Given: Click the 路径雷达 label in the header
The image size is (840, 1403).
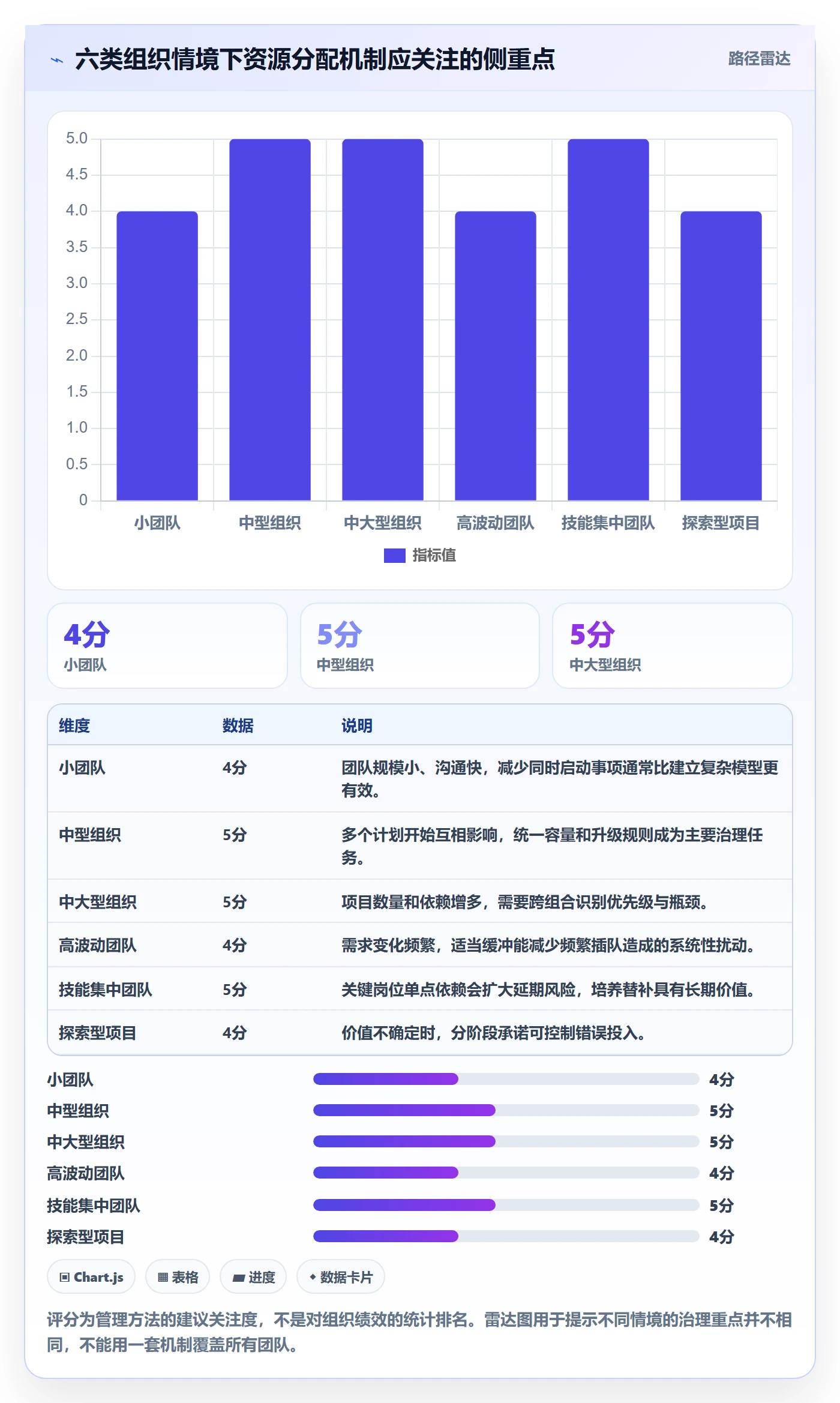Looking at the screenshot, I should point(759,59).
